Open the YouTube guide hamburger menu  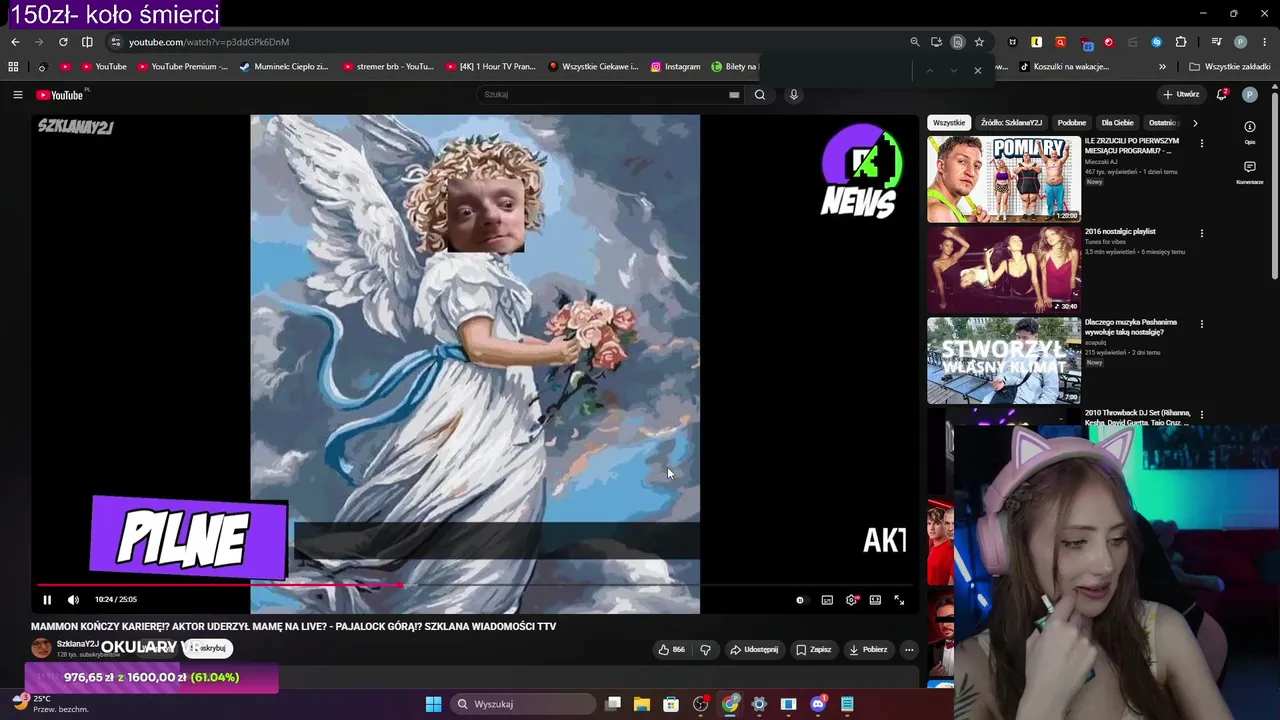click(18, 95)
